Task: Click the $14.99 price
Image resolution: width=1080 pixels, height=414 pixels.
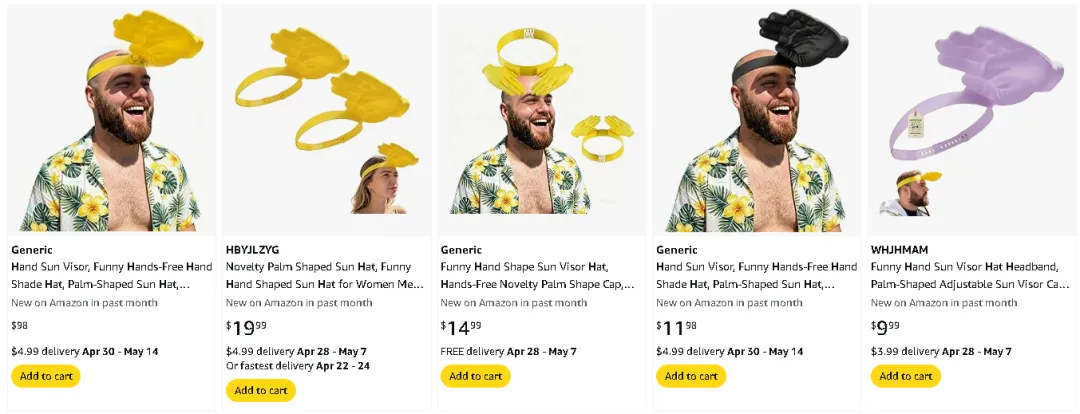Action: [461, 326]
